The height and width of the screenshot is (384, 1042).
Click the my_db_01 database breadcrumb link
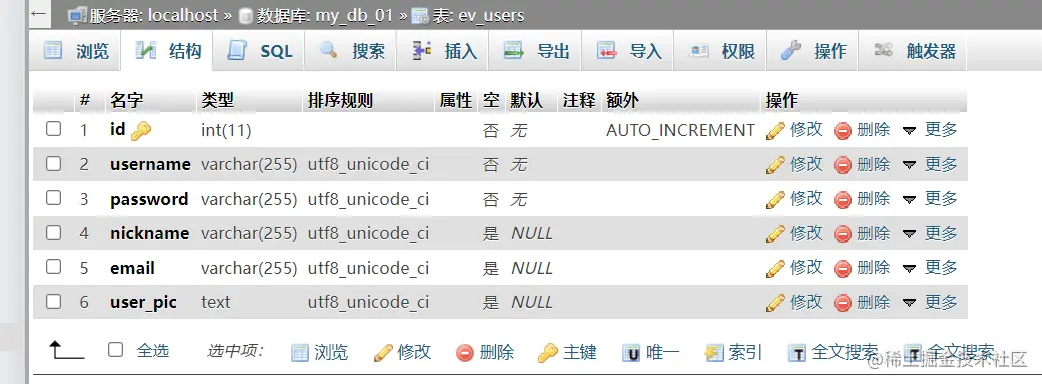pos(324,16)
